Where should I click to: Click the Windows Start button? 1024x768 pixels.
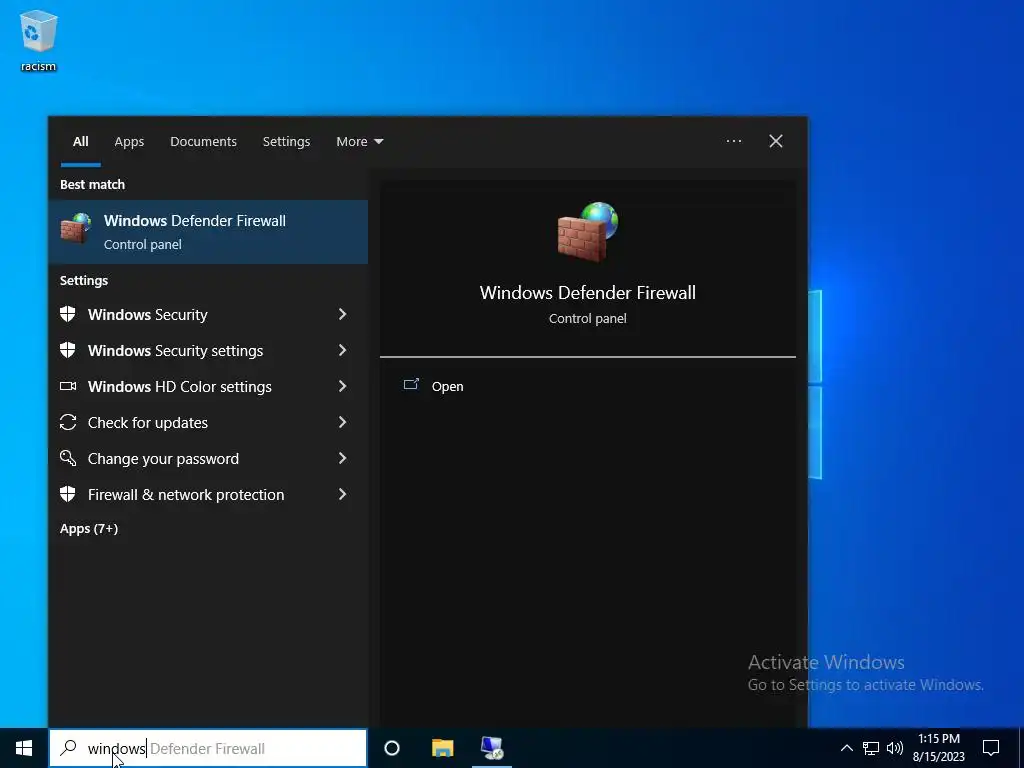(x=24, y=748)
